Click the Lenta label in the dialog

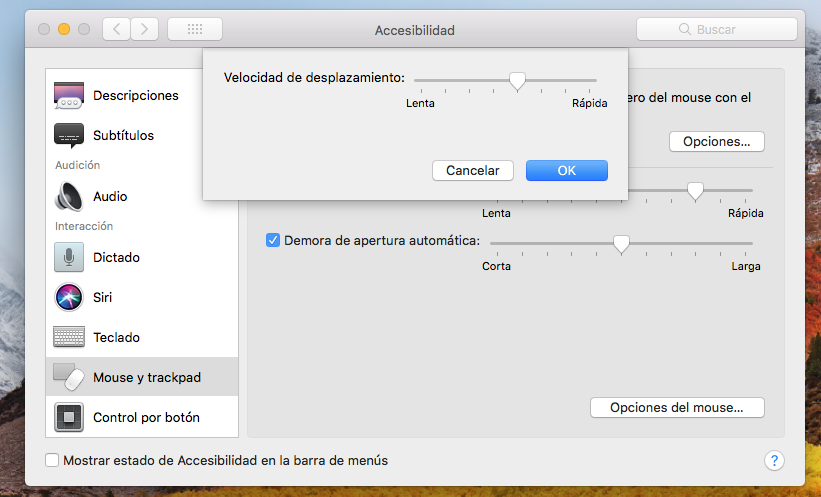pos(420,103)
